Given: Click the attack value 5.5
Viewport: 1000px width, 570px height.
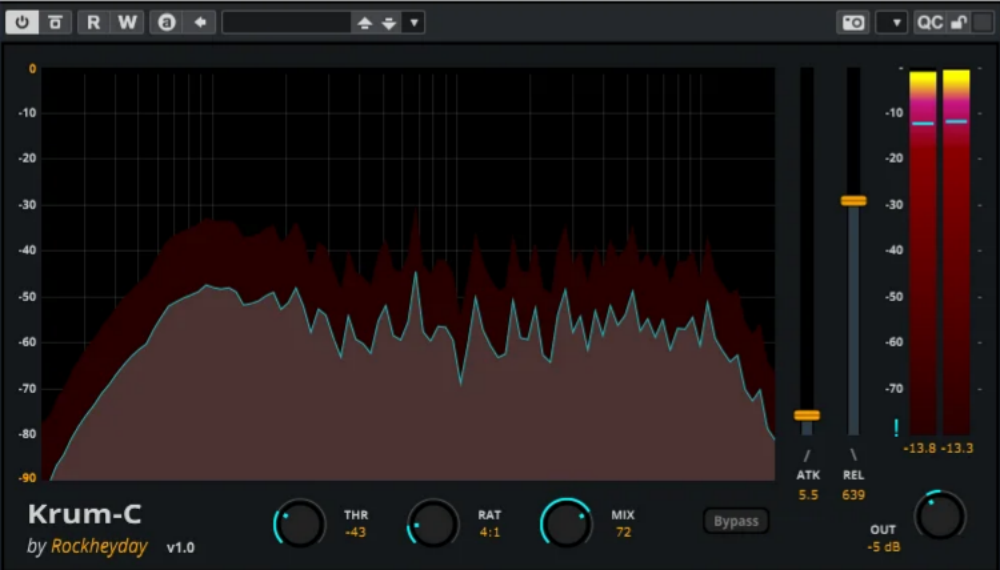Looking at the screenshot, I should (x=808, y=495).
